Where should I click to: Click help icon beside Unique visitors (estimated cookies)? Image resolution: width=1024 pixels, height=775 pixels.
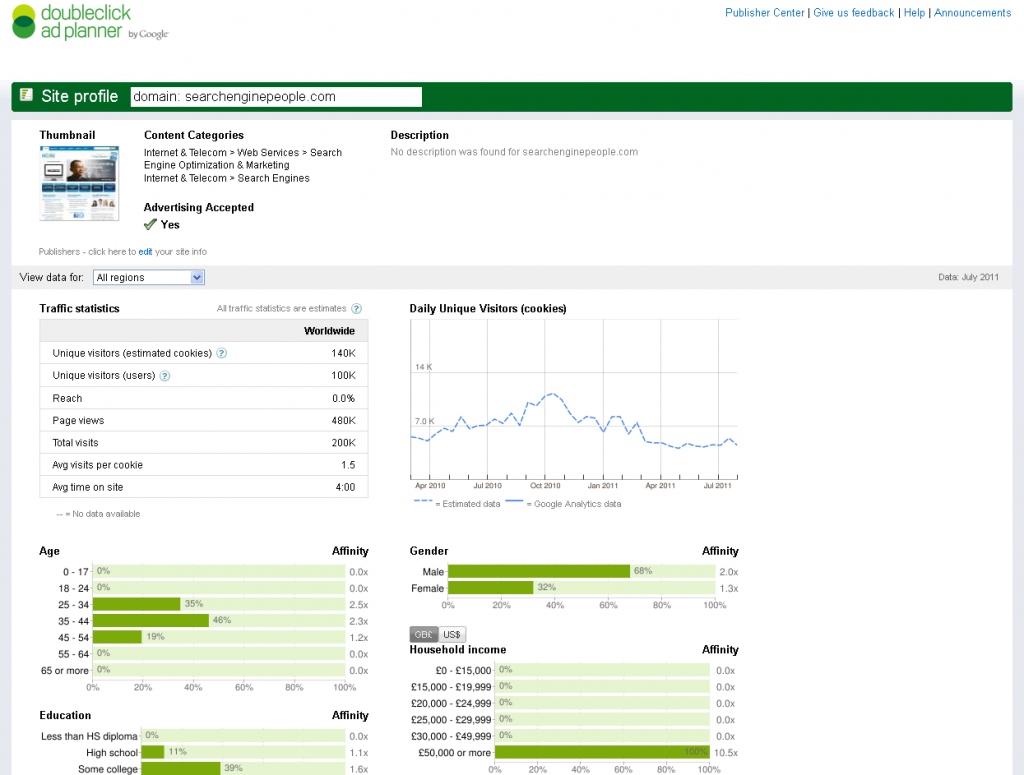tap(222, 353)
